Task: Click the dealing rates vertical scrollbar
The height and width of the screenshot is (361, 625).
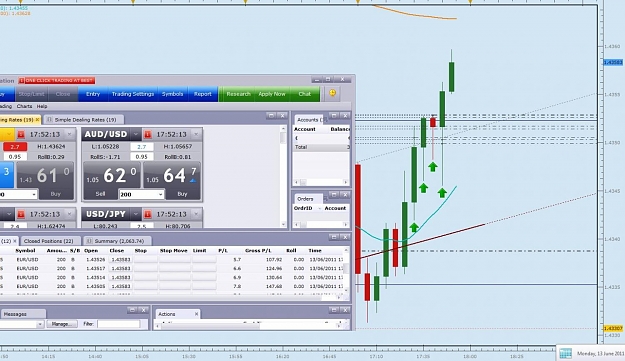Action: pyautogui.click(x=283, y=177)
